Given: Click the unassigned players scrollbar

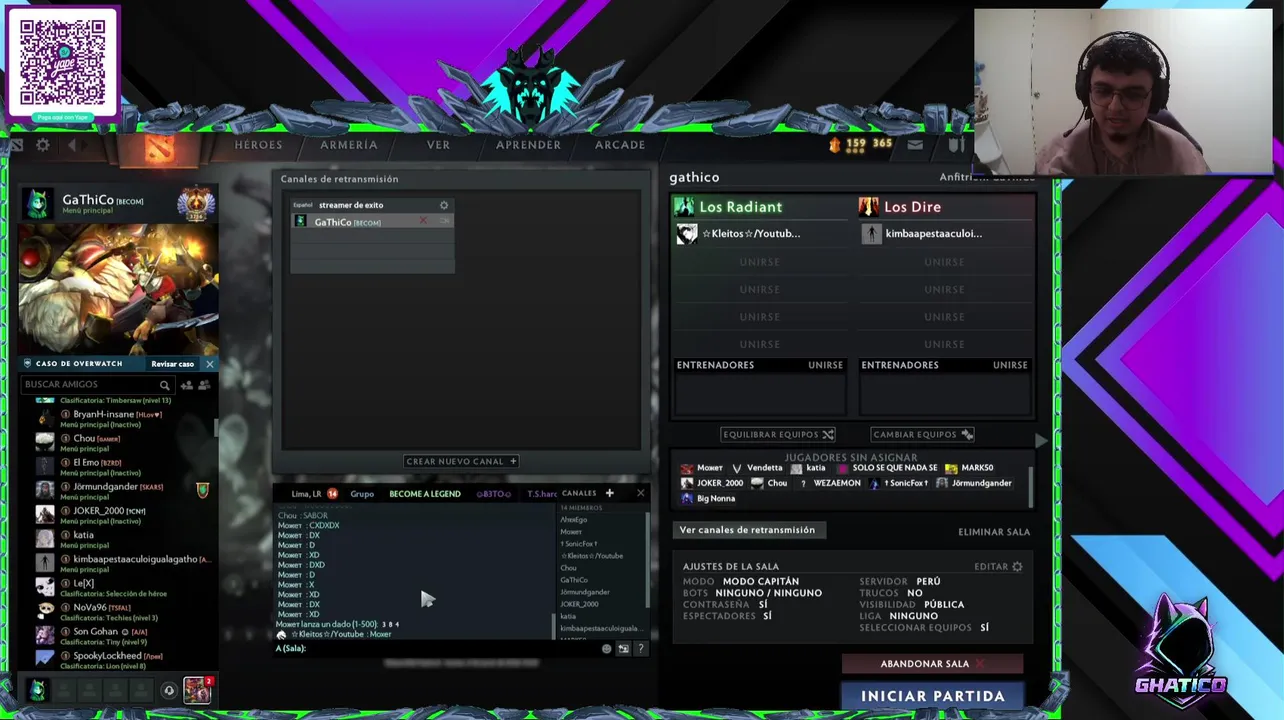Looking at the screenshot, I should click(x=1031, y=486).
